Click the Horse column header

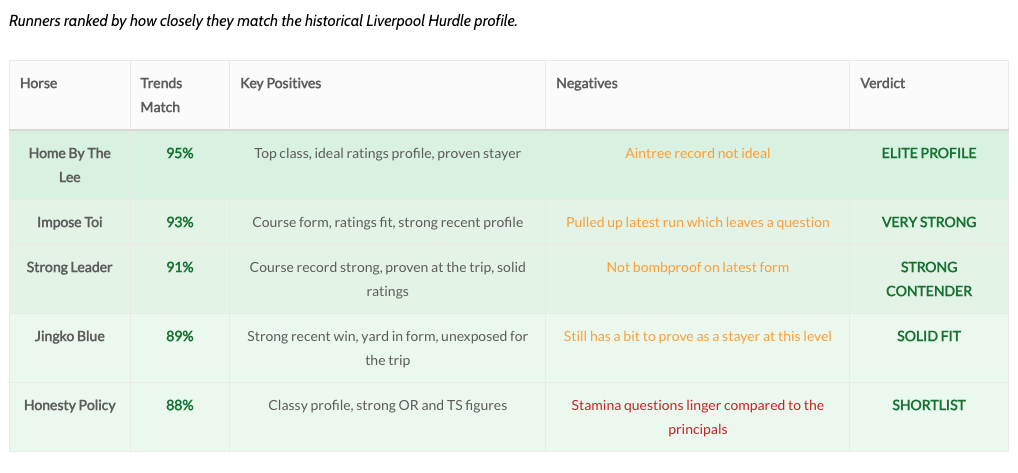pyautogui.click(x=39, y=84)
